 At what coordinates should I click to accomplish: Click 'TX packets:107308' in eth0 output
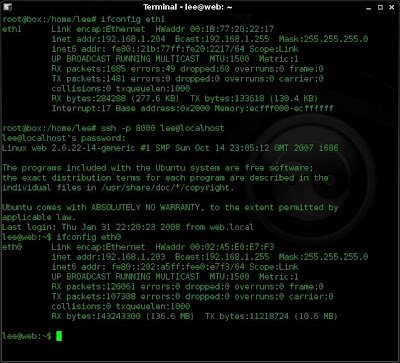(x=94, y=297)
